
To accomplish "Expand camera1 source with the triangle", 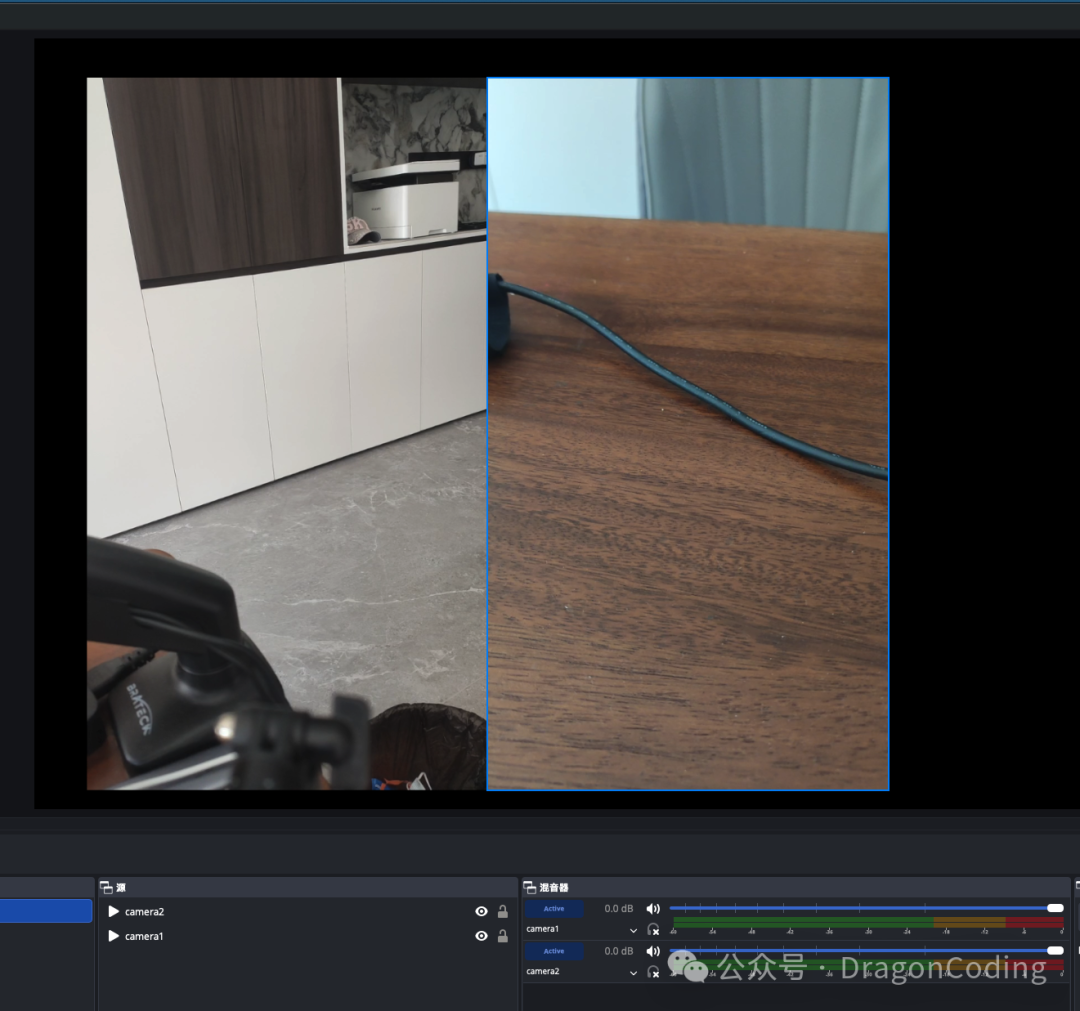I will [x=114, y=936].
